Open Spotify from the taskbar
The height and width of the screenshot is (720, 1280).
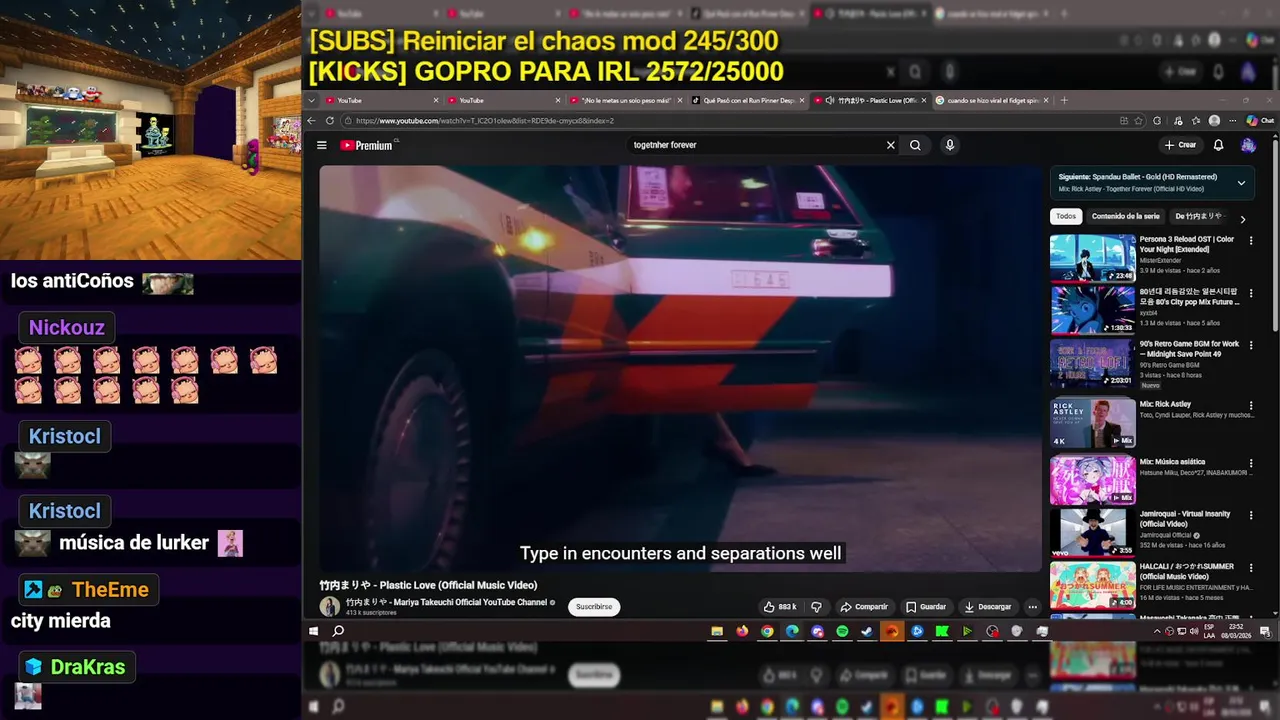click(x=842, y=631)
